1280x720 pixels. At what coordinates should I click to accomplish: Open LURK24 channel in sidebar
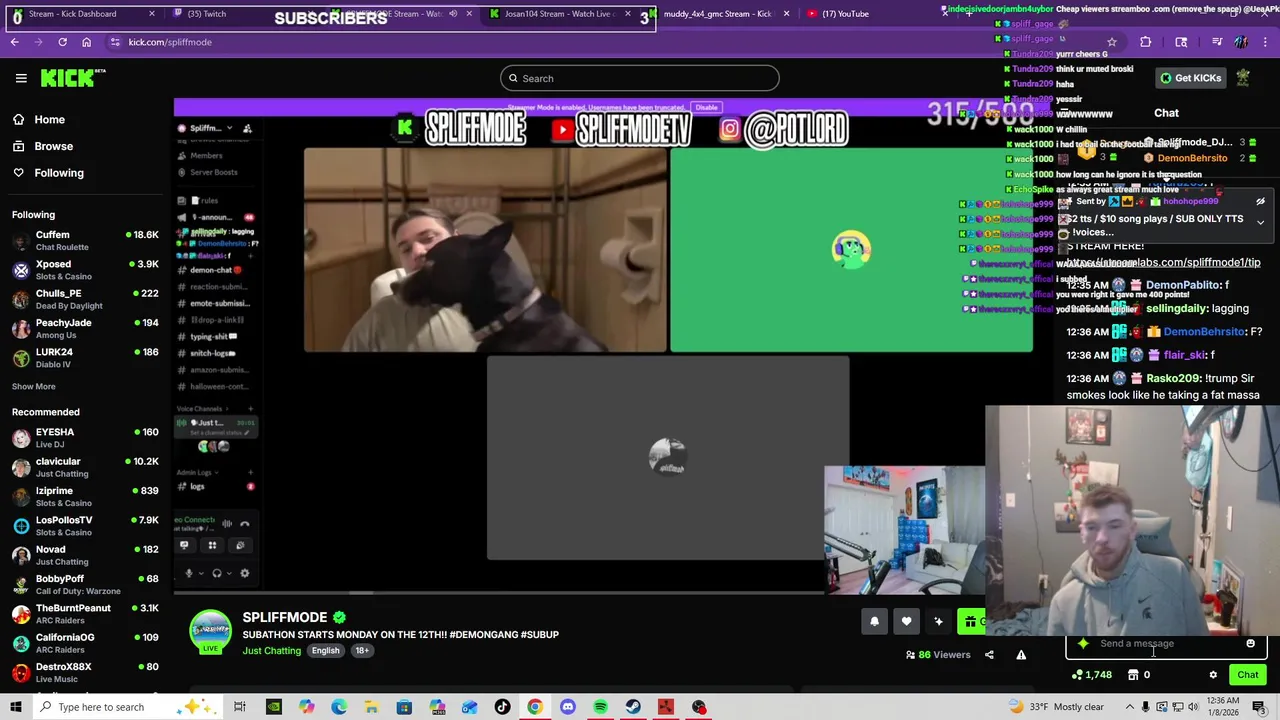pos(85,358)
